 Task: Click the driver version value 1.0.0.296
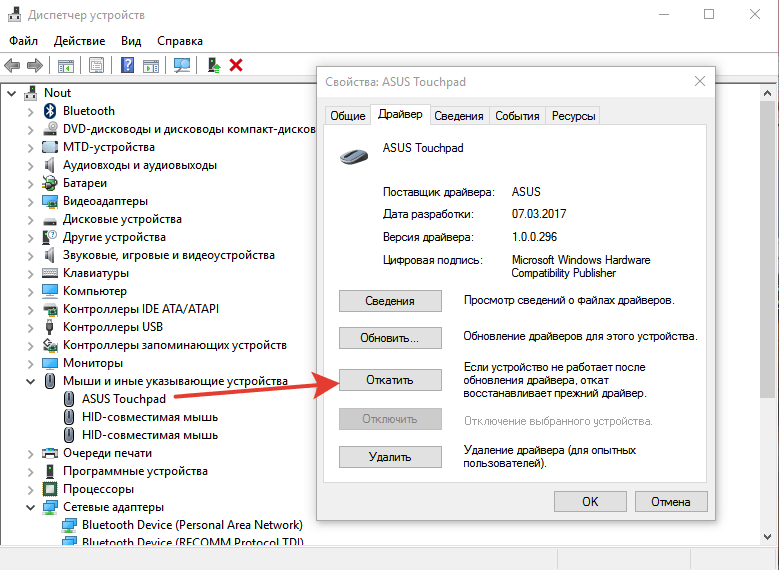coord(534,237)
